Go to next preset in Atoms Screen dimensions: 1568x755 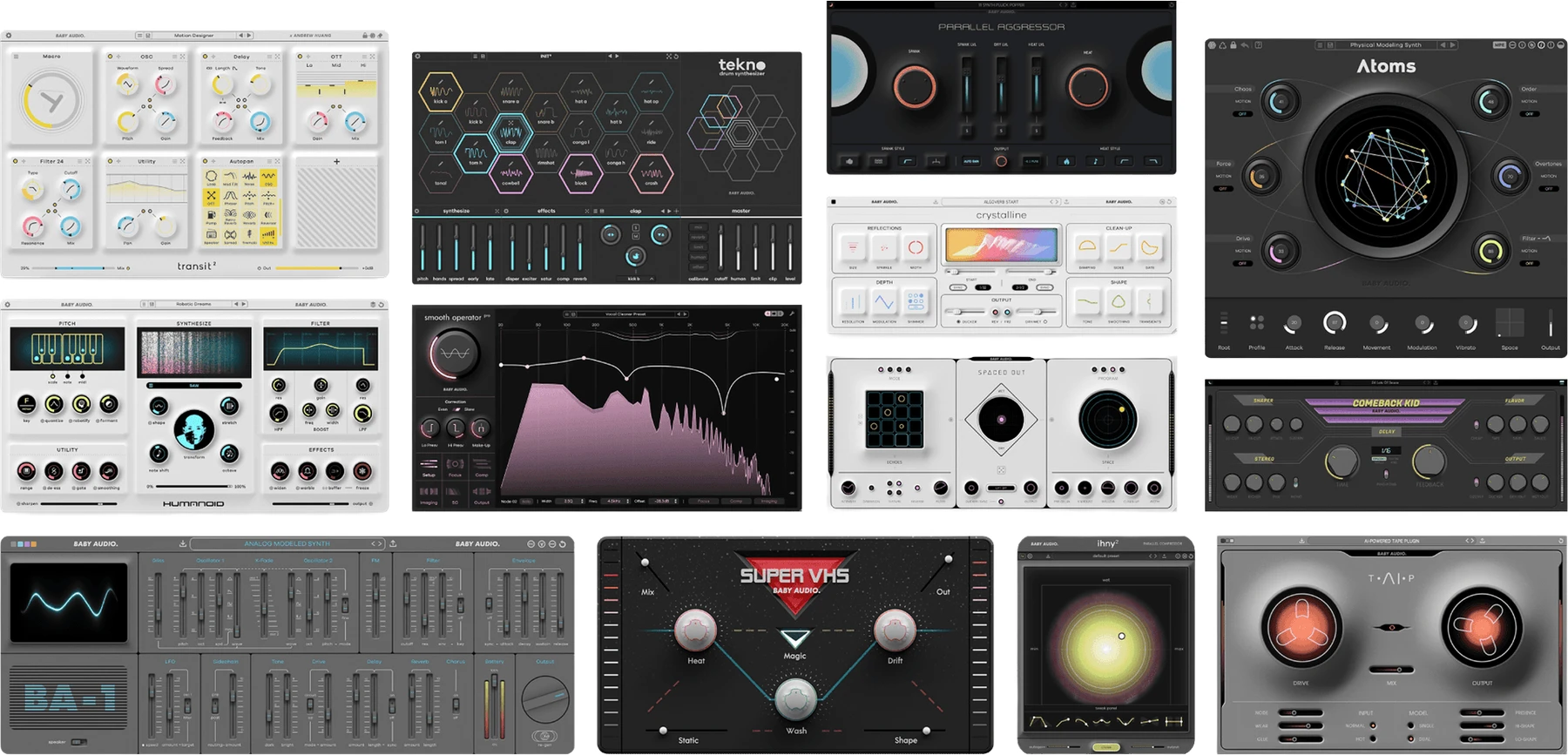pos(1451,44)
